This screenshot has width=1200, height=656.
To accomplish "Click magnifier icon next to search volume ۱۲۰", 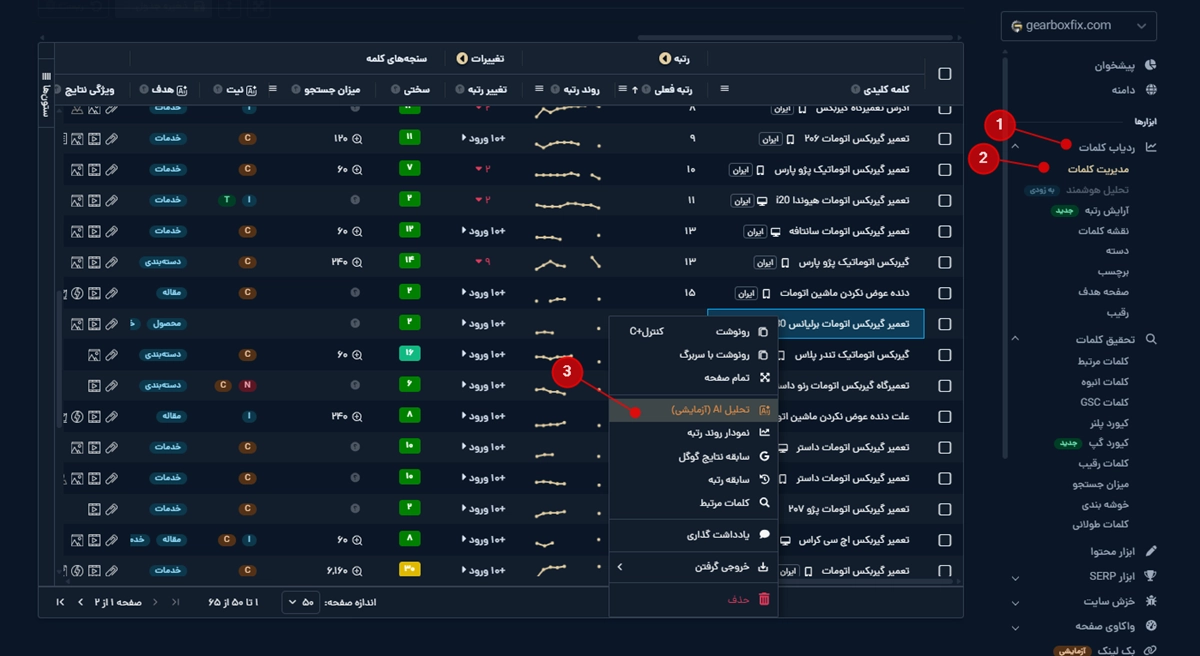I will (x=357, y=138).
